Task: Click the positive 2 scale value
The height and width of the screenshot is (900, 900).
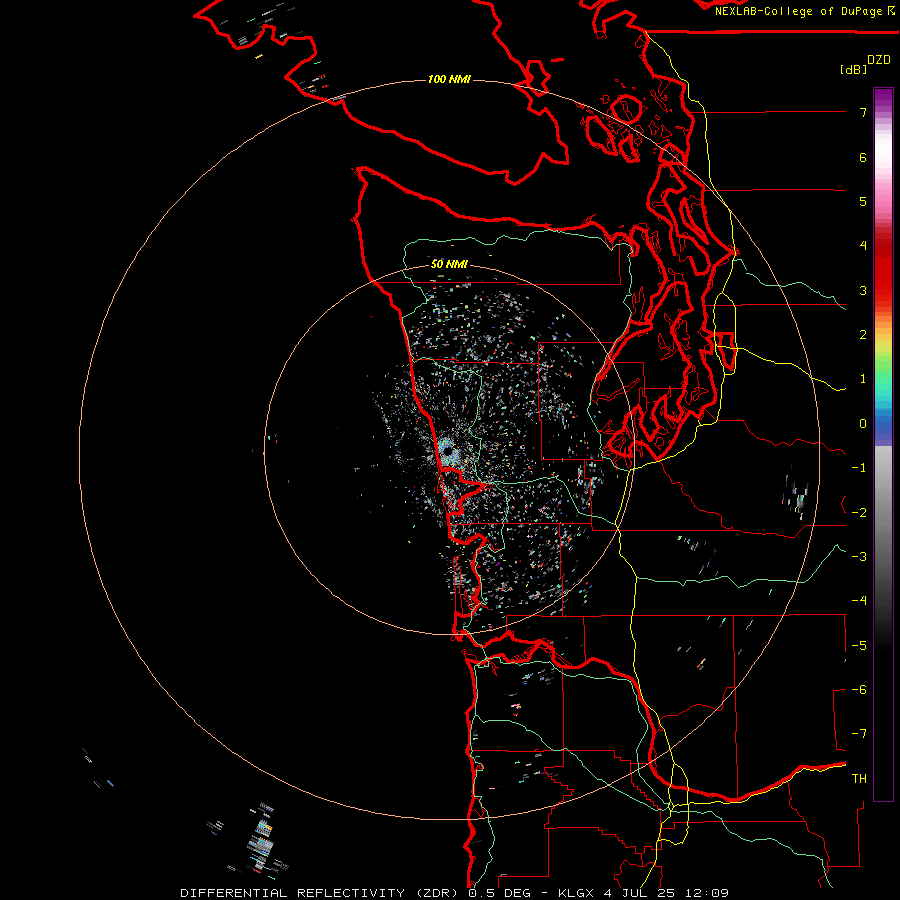Action: (x=863, y=335)
